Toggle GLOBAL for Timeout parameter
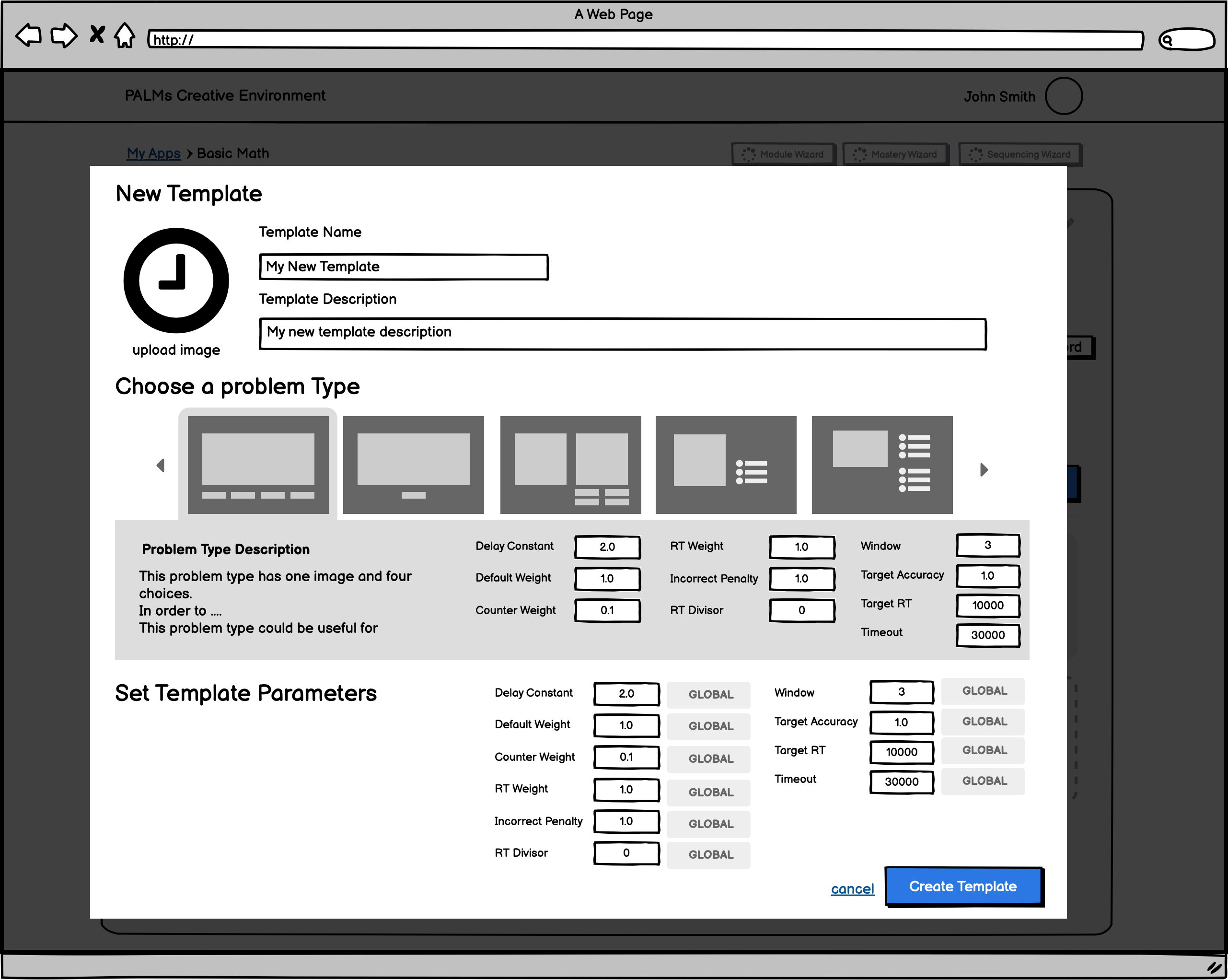 pos(983,781)
